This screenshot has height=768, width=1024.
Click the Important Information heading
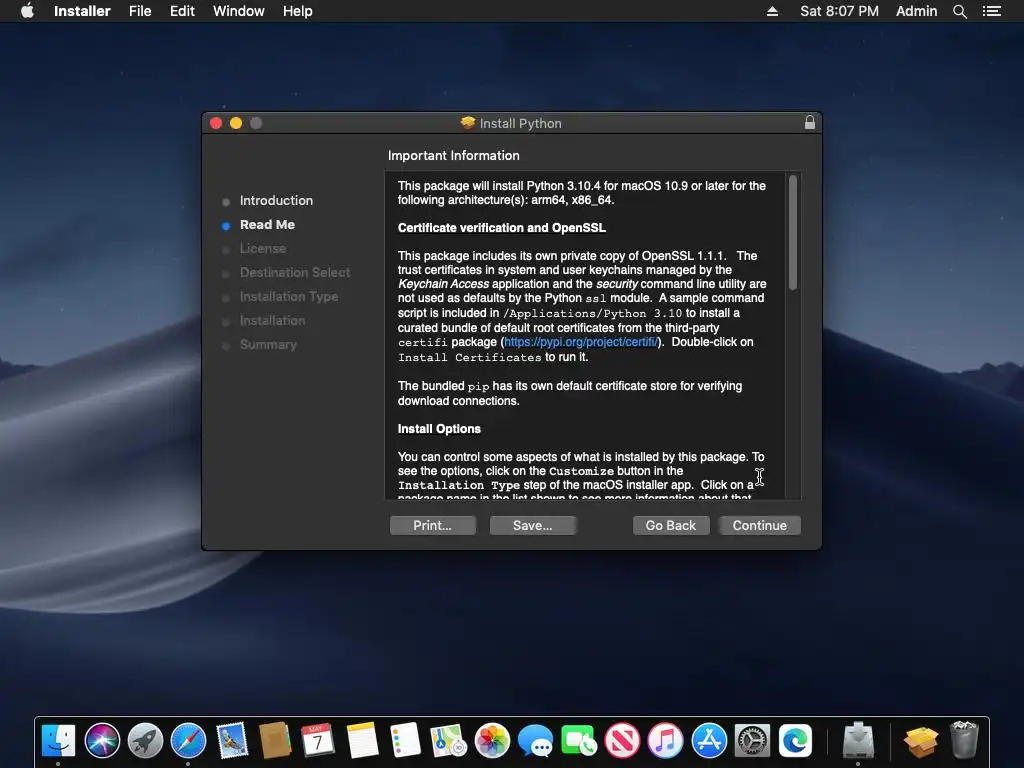click(454, 155)
